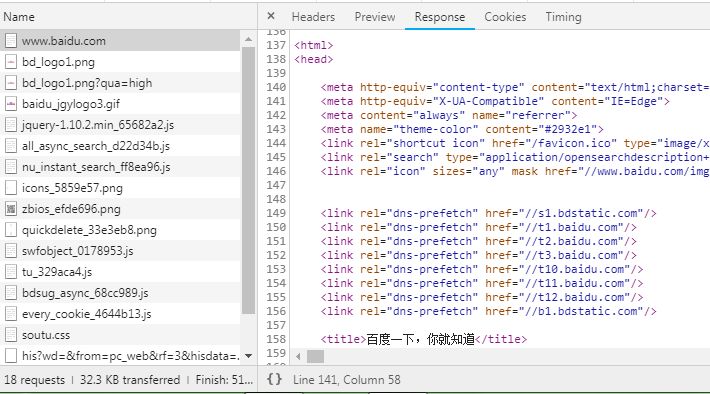Select zbios_efde696.png request
The image size is (710, 394).
click(x=120, y=209)
